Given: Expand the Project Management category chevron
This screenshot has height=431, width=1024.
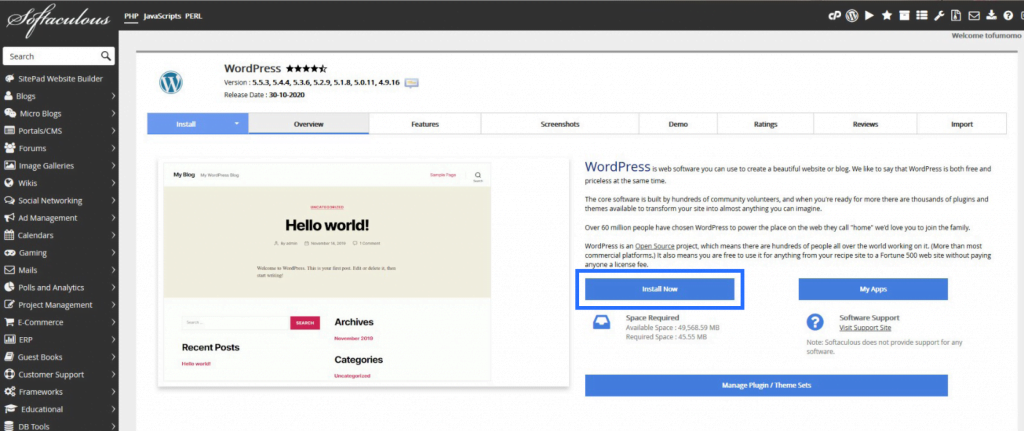Looking at the screenshot, I should [x=114, y=305].
